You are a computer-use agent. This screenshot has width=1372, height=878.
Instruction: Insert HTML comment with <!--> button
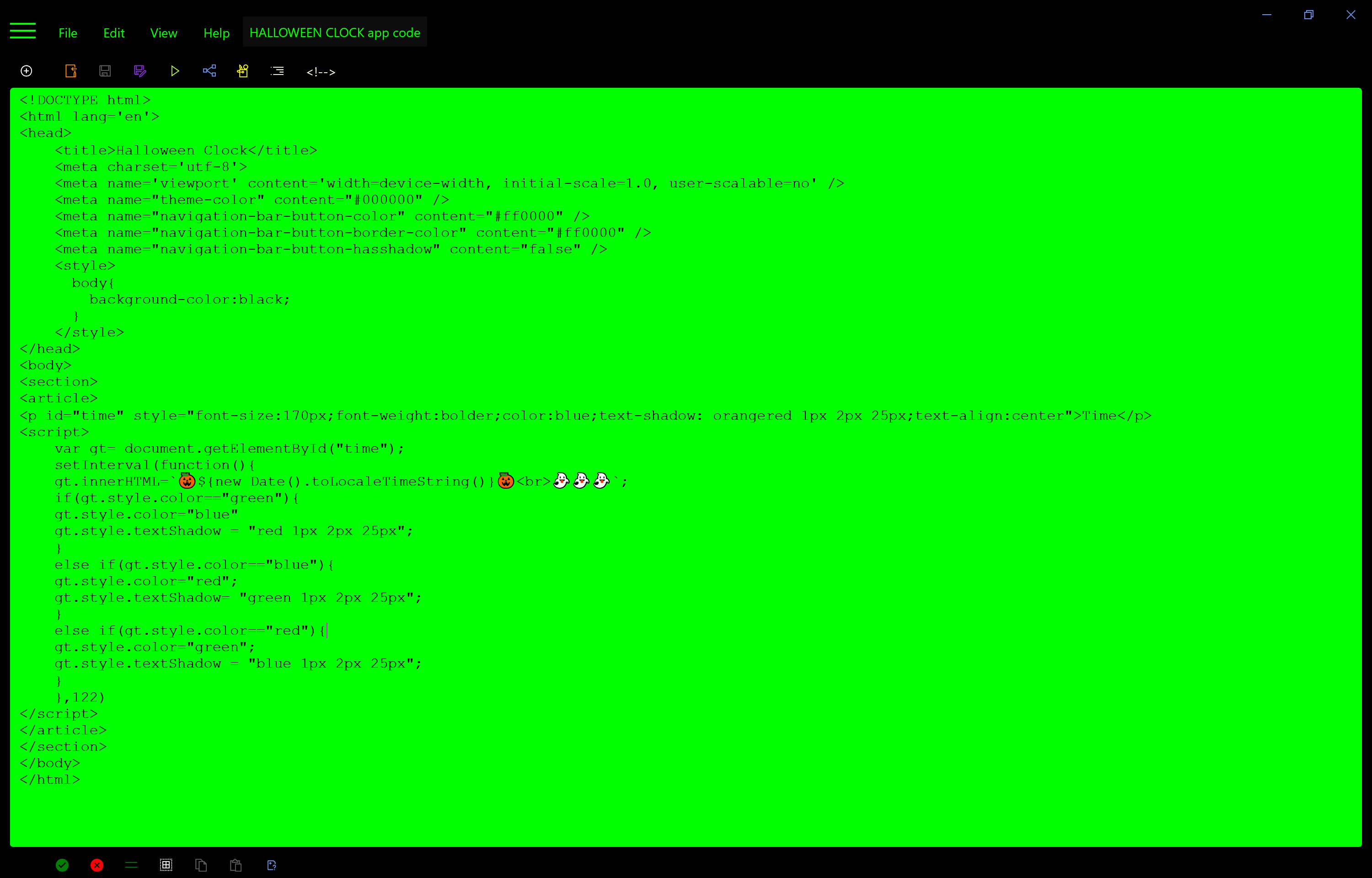321,72
